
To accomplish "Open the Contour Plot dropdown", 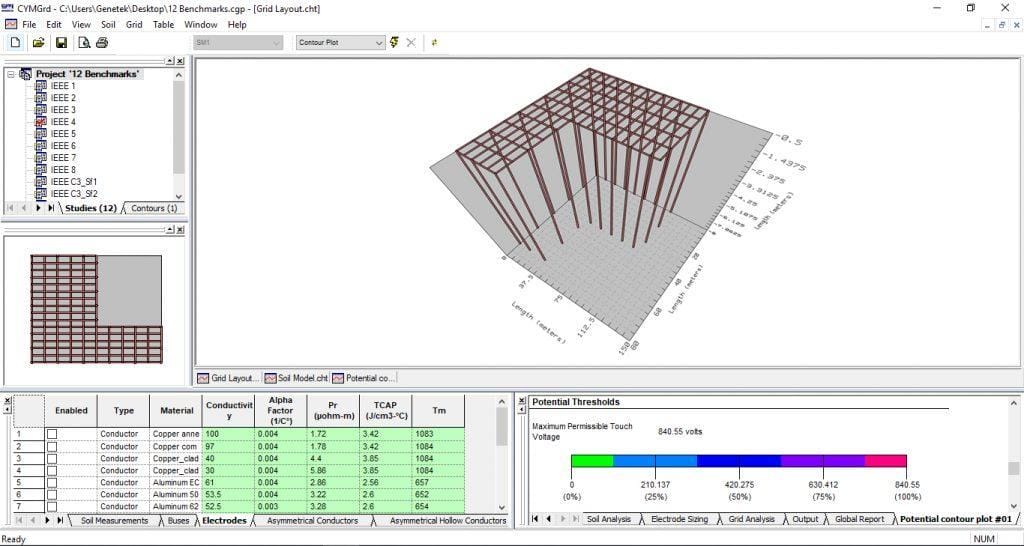I will [x=340, y=42].
